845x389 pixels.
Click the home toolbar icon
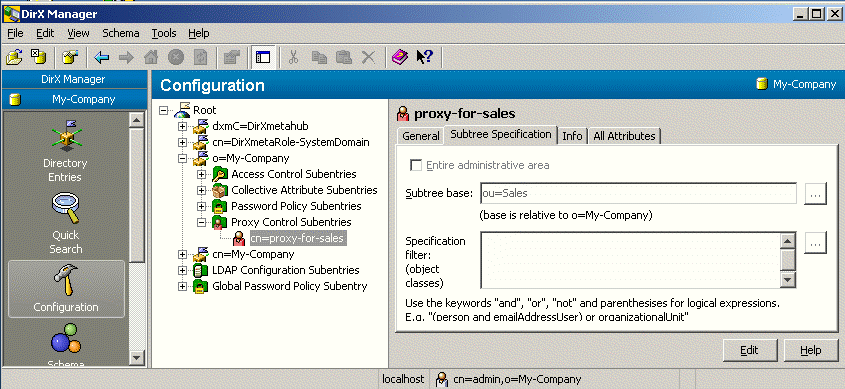[x=151, y=57]
